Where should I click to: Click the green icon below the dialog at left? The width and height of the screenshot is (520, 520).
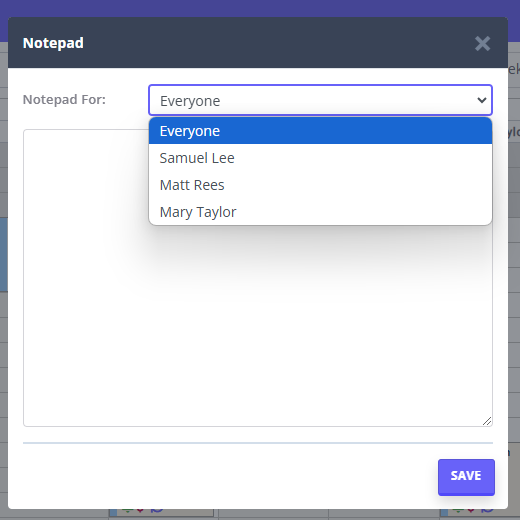click(x=127, y=510)
